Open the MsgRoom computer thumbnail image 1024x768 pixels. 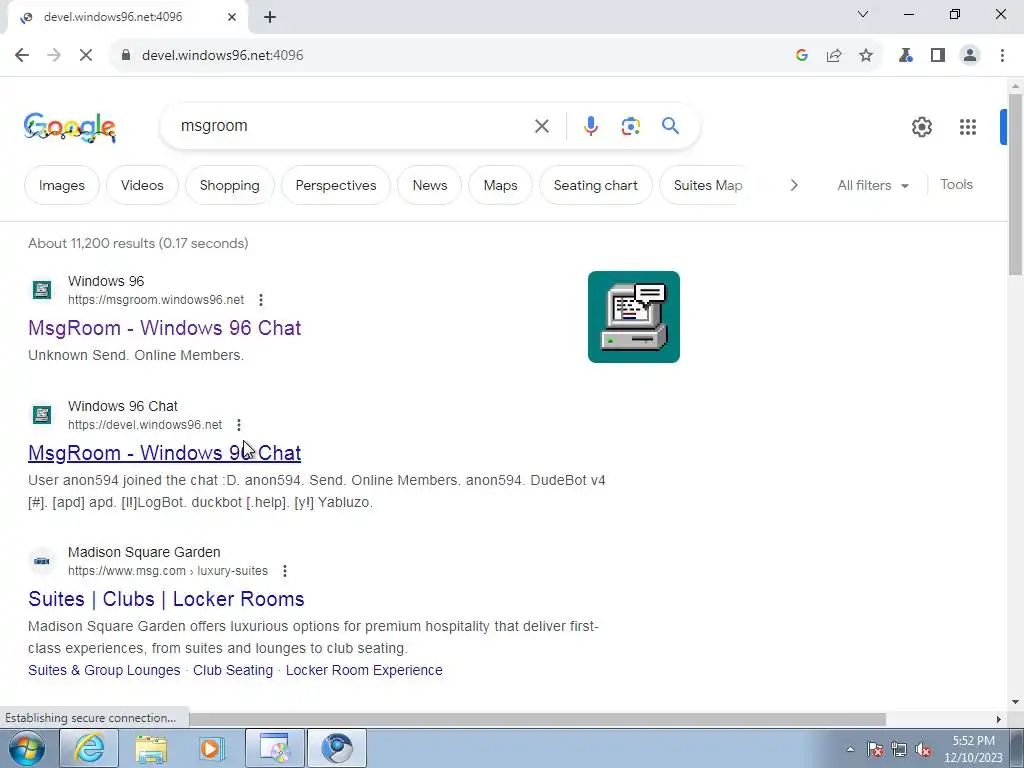633,317
